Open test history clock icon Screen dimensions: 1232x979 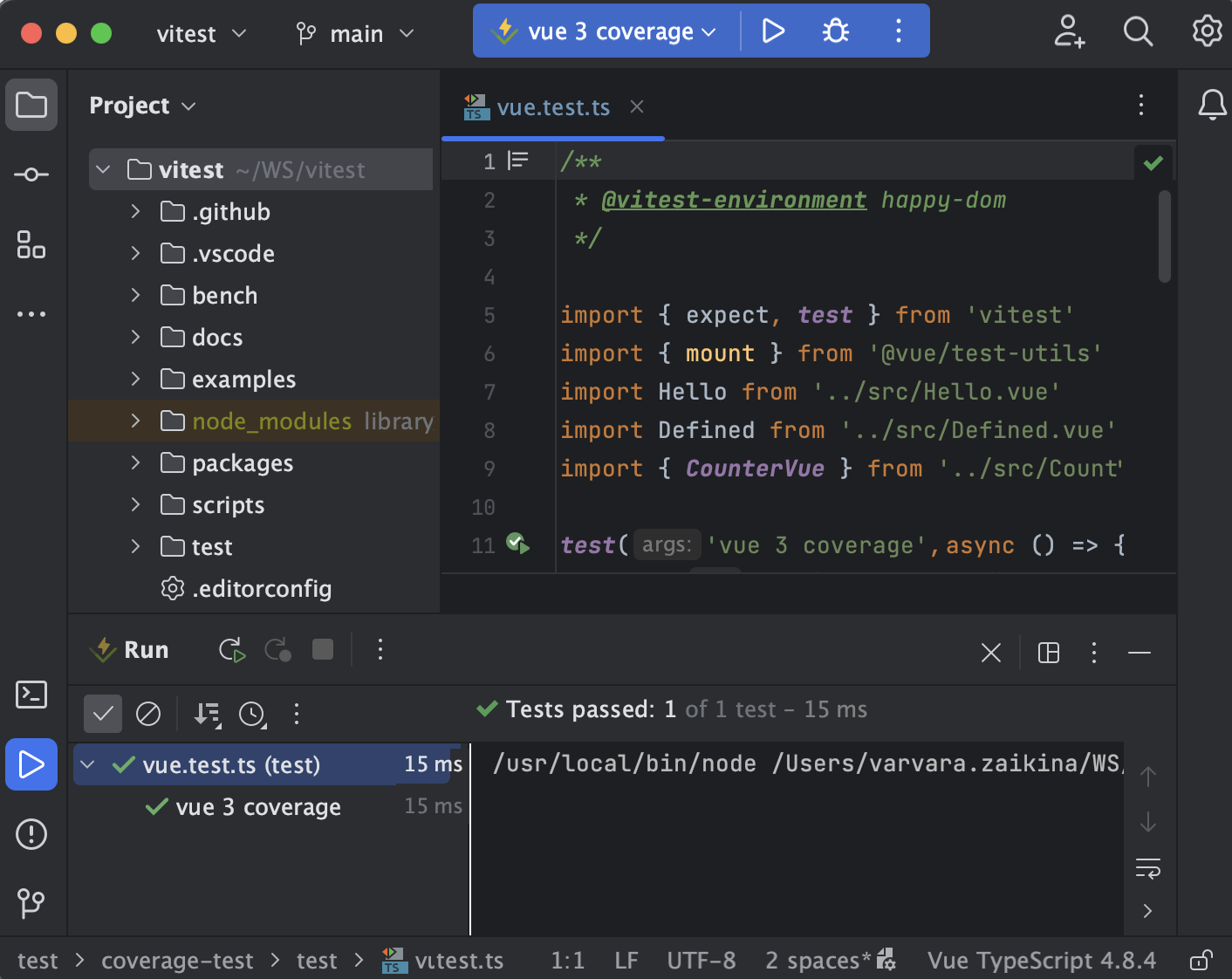[252, 715]
